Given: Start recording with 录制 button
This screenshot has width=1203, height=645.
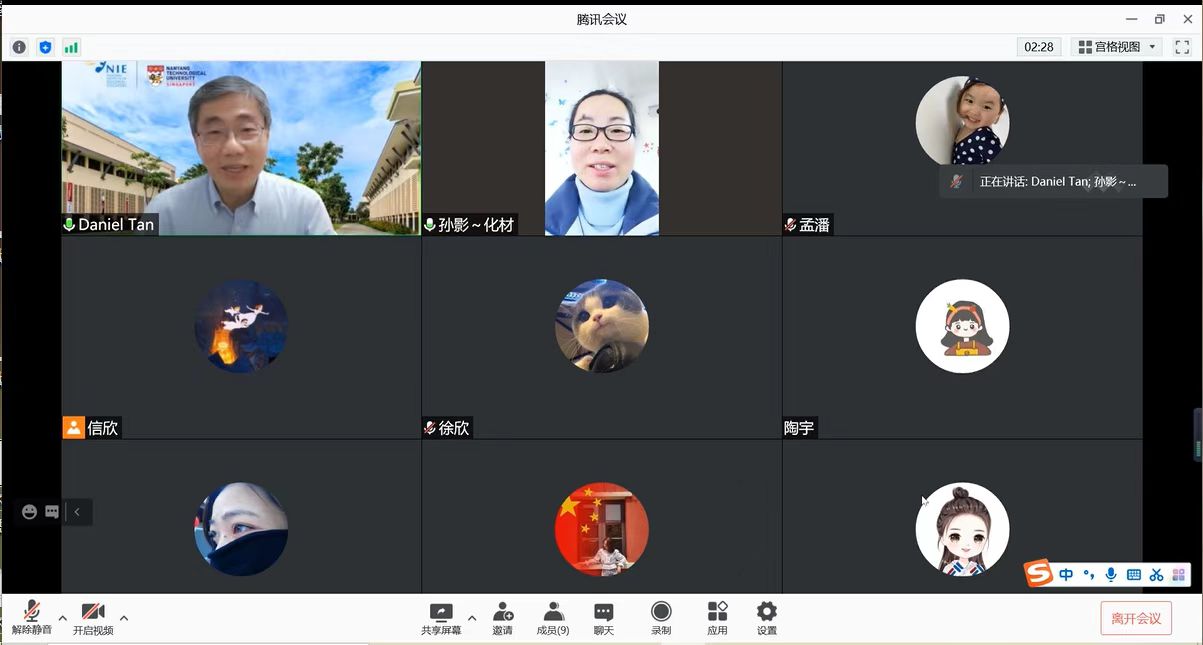Looking at the screenshot, I should (661, 618).
